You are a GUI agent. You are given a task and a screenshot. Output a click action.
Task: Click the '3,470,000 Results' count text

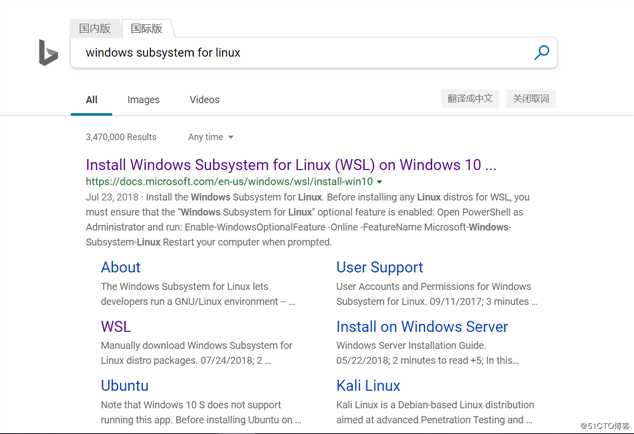(121, 137)
